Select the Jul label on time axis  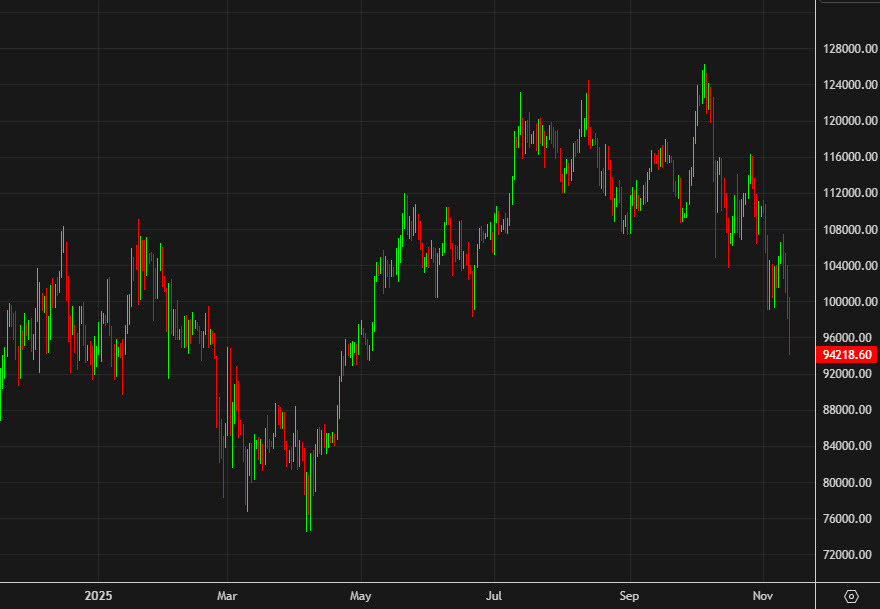pyautogui.click(x=494, y=596)
